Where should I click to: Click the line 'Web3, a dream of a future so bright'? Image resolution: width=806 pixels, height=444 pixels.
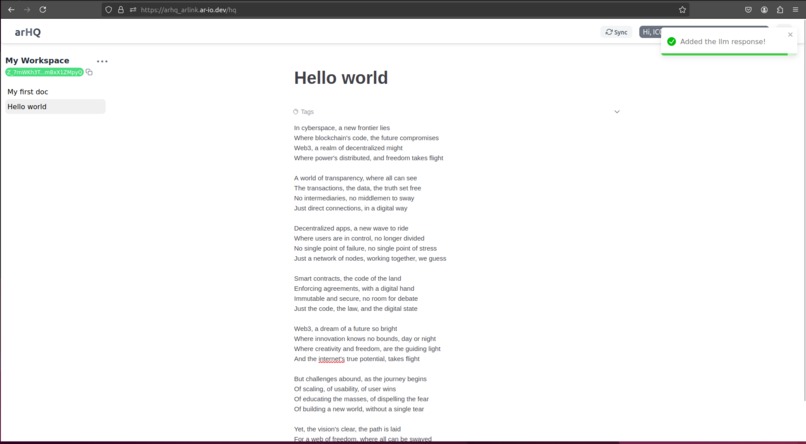(345, 328)
